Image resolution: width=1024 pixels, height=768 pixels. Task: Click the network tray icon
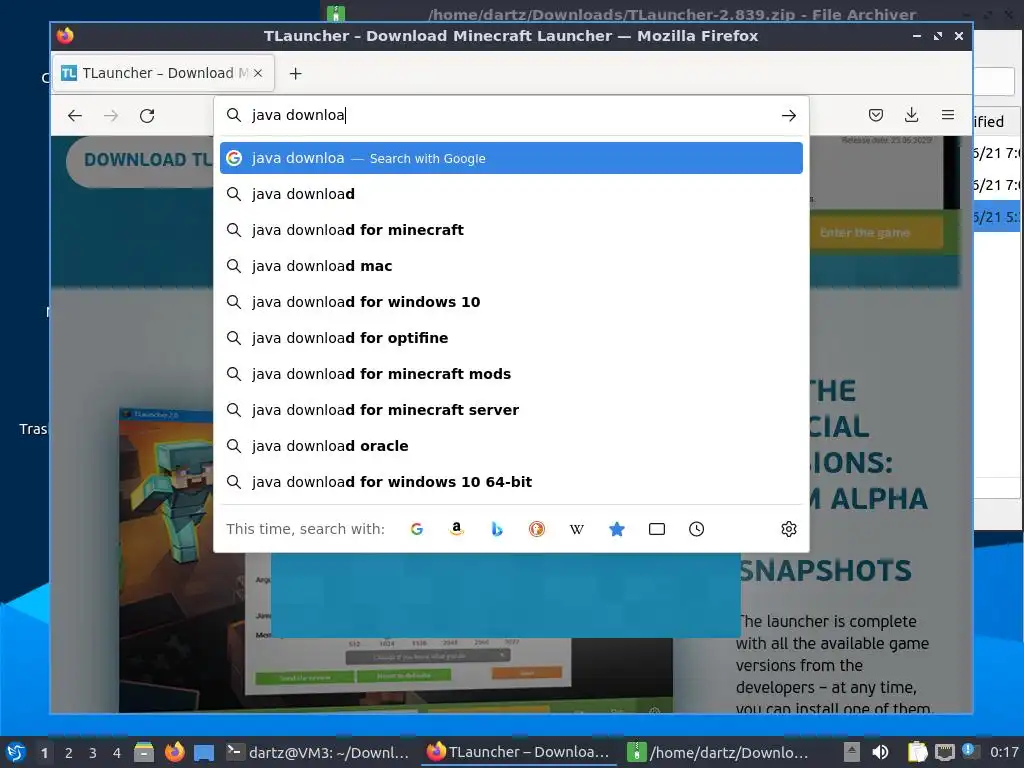pyautogui.click(x=944, y=752)
